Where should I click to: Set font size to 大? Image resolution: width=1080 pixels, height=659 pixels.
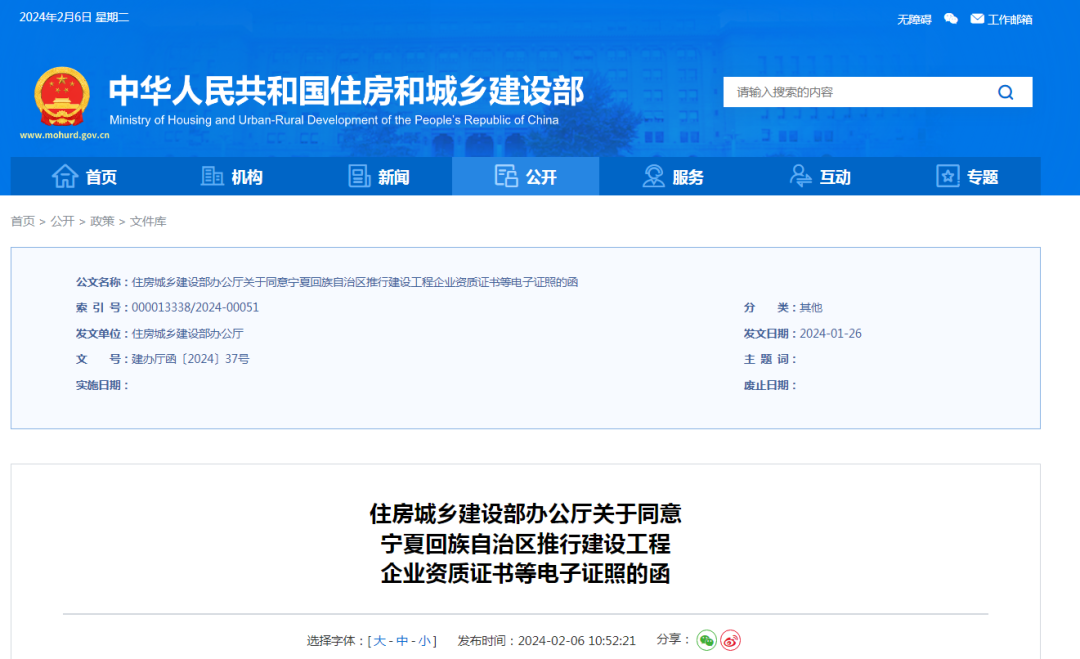[380, 641]
